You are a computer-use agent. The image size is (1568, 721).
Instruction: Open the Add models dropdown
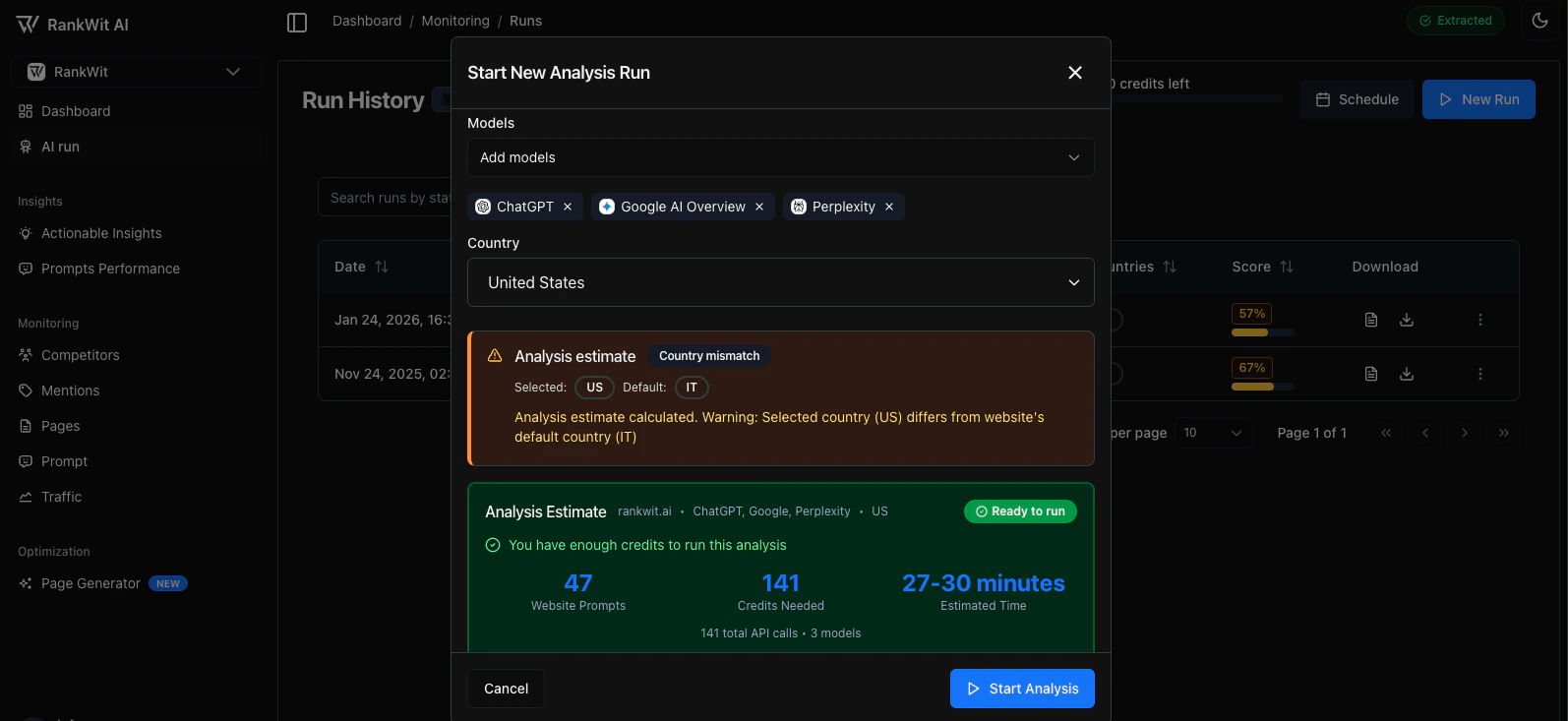click(x=780, y=157)
